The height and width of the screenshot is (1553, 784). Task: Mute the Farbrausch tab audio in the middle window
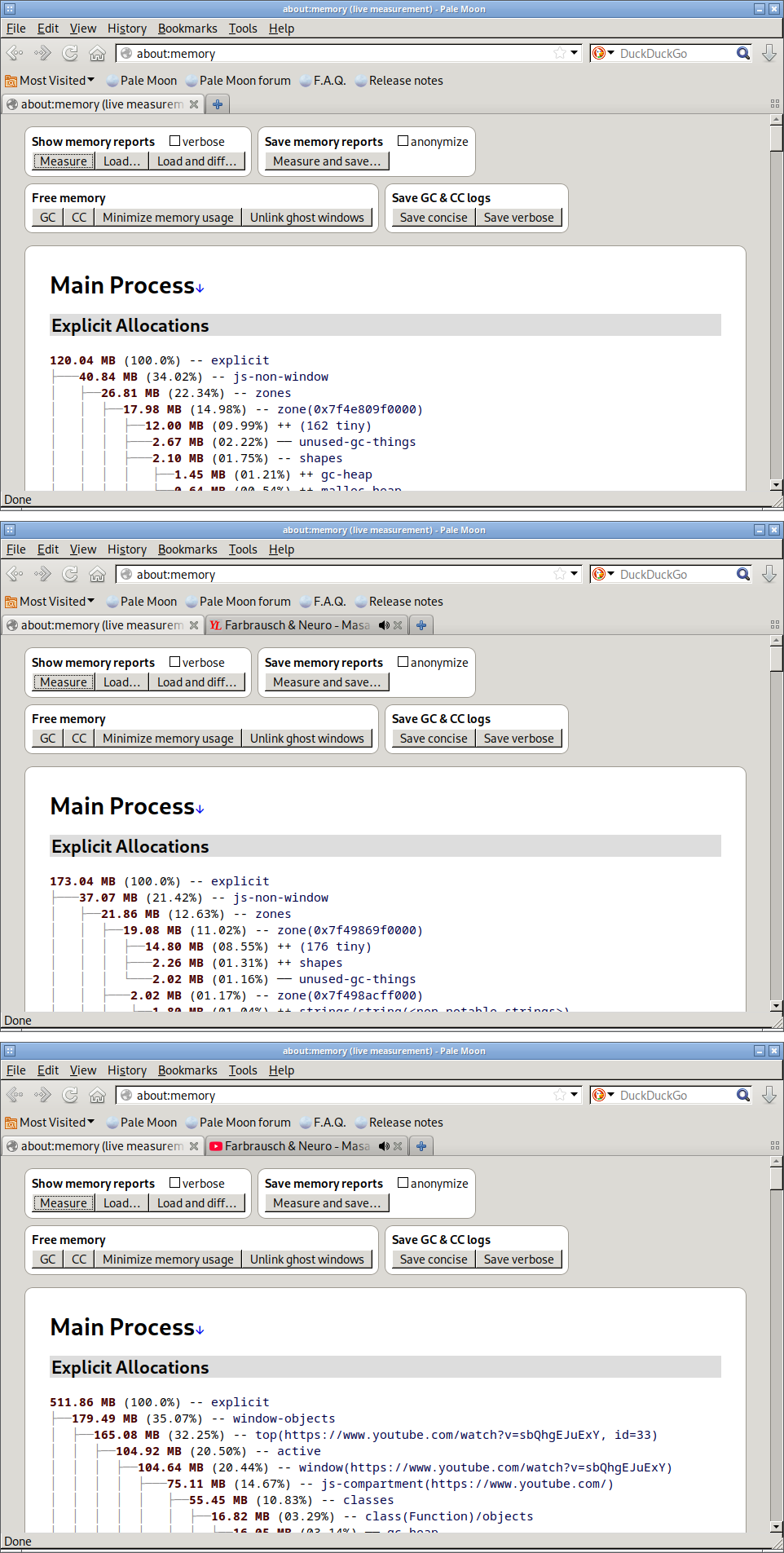tap(384, 625)
